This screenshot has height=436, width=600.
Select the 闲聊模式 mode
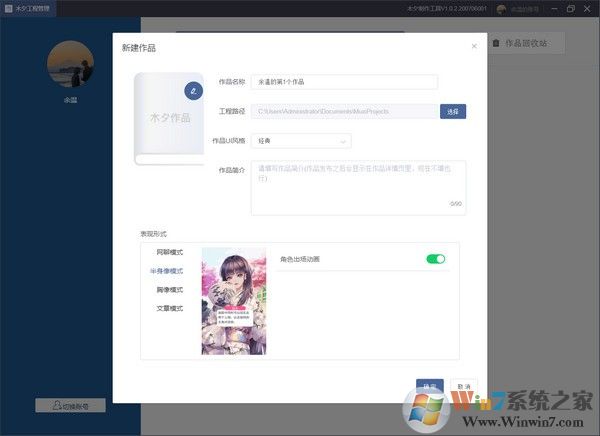(170, 252)
